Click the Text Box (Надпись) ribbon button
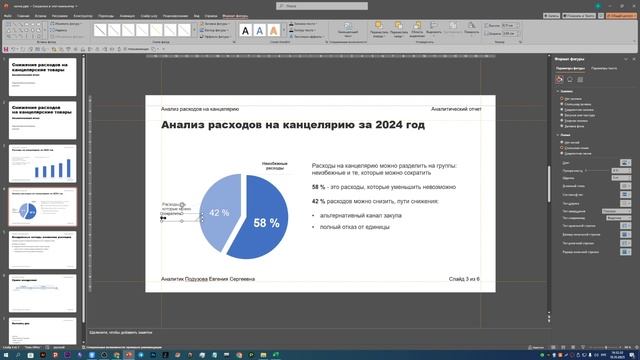The height and width of the screenshot is (360, 640). click(59, 30)
